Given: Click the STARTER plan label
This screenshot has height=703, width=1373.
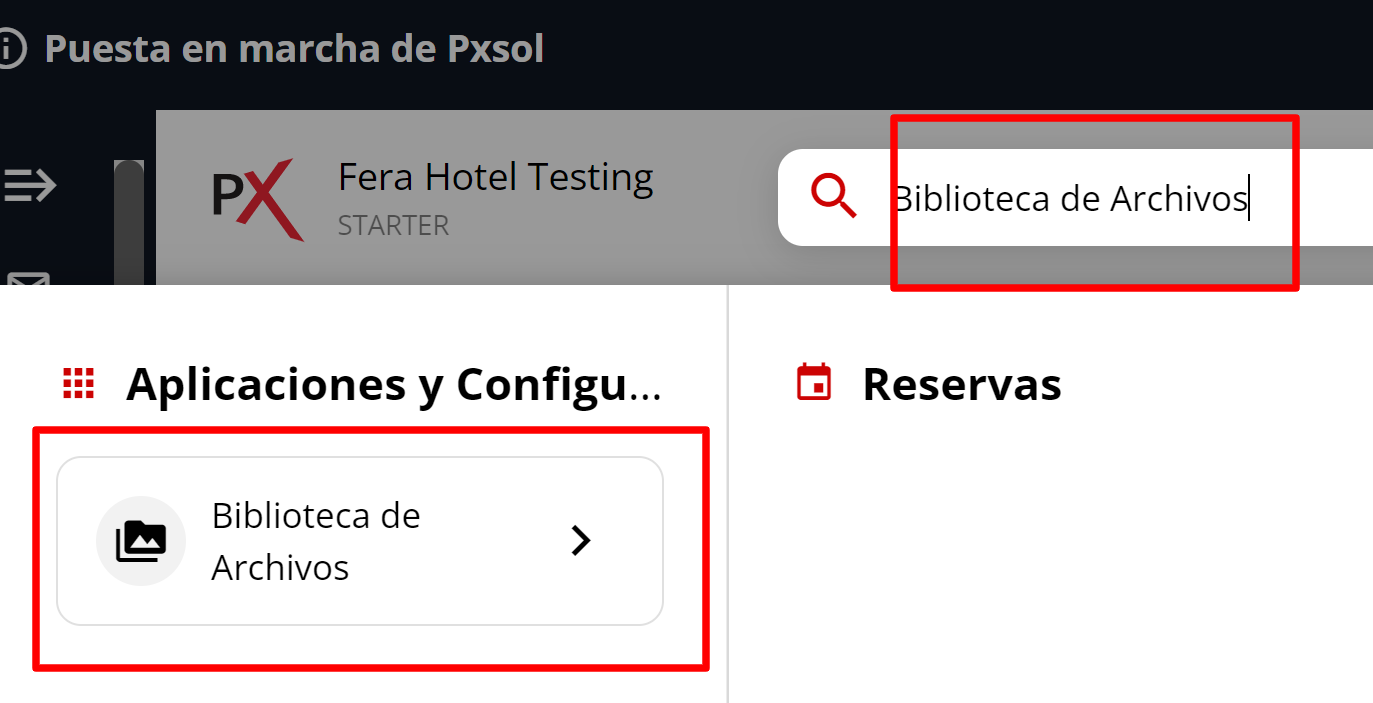Looking at the screenshot, I should [393, 226].
